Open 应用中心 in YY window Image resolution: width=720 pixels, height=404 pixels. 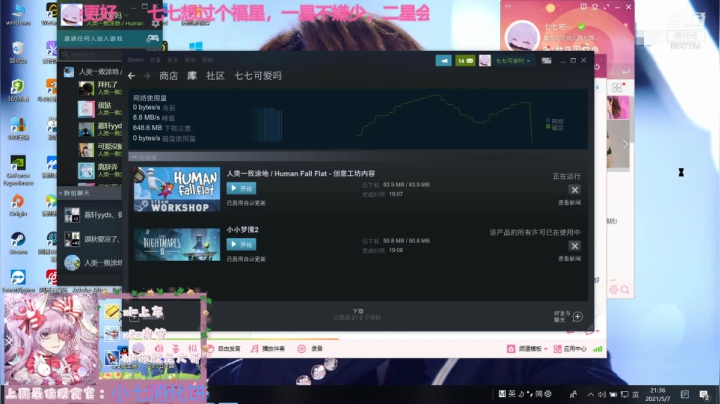tap(570, 349)
